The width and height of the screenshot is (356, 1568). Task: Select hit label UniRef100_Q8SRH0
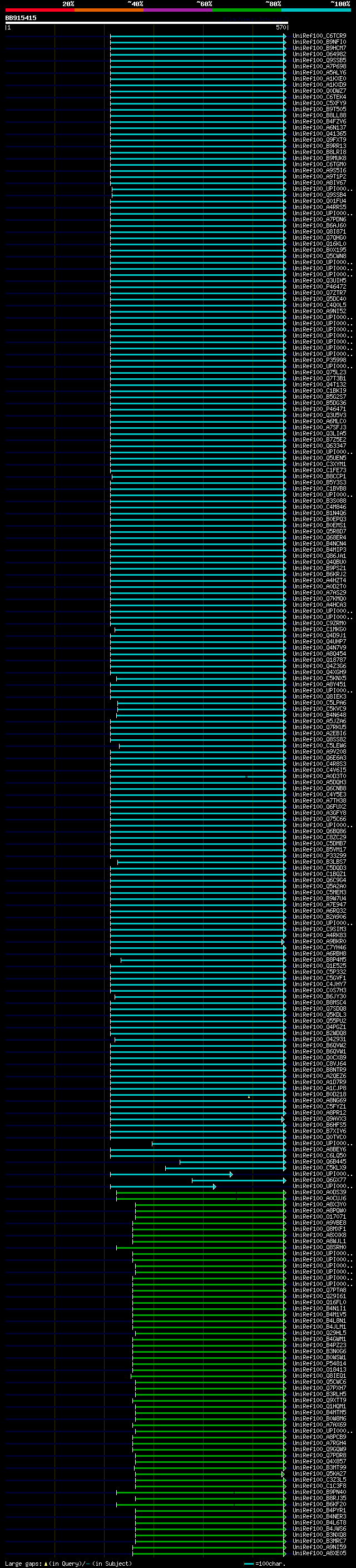tap(319, 1247)
